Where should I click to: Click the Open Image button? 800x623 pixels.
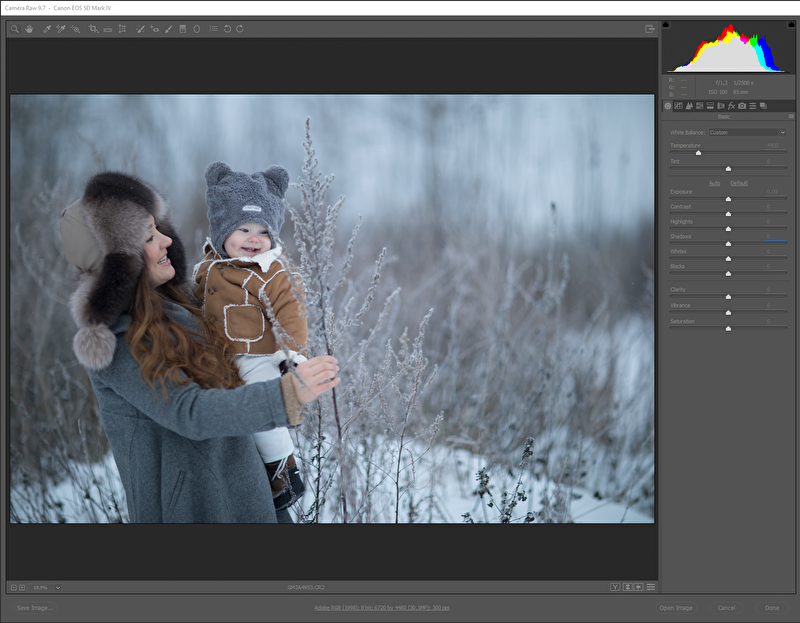pyautogui.click(x=675, y=608)
